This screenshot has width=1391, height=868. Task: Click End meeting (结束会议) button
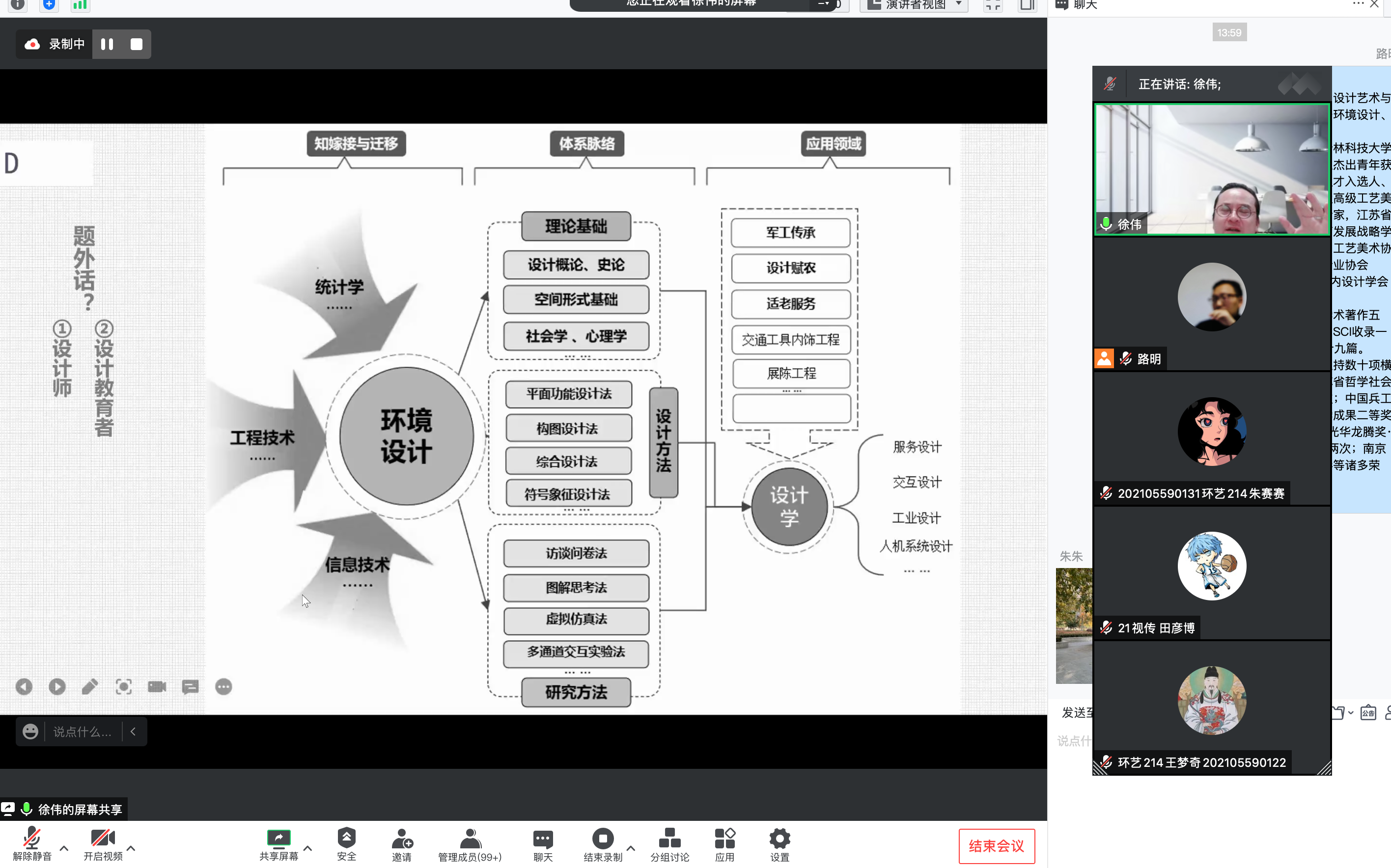[996, 845]
